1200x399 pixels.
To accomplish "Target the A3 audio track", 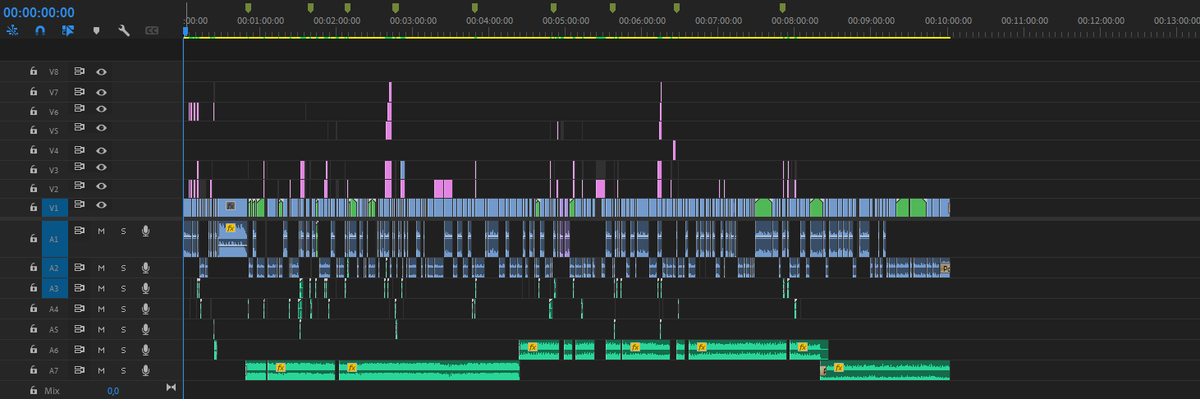I will click(54, 288).
